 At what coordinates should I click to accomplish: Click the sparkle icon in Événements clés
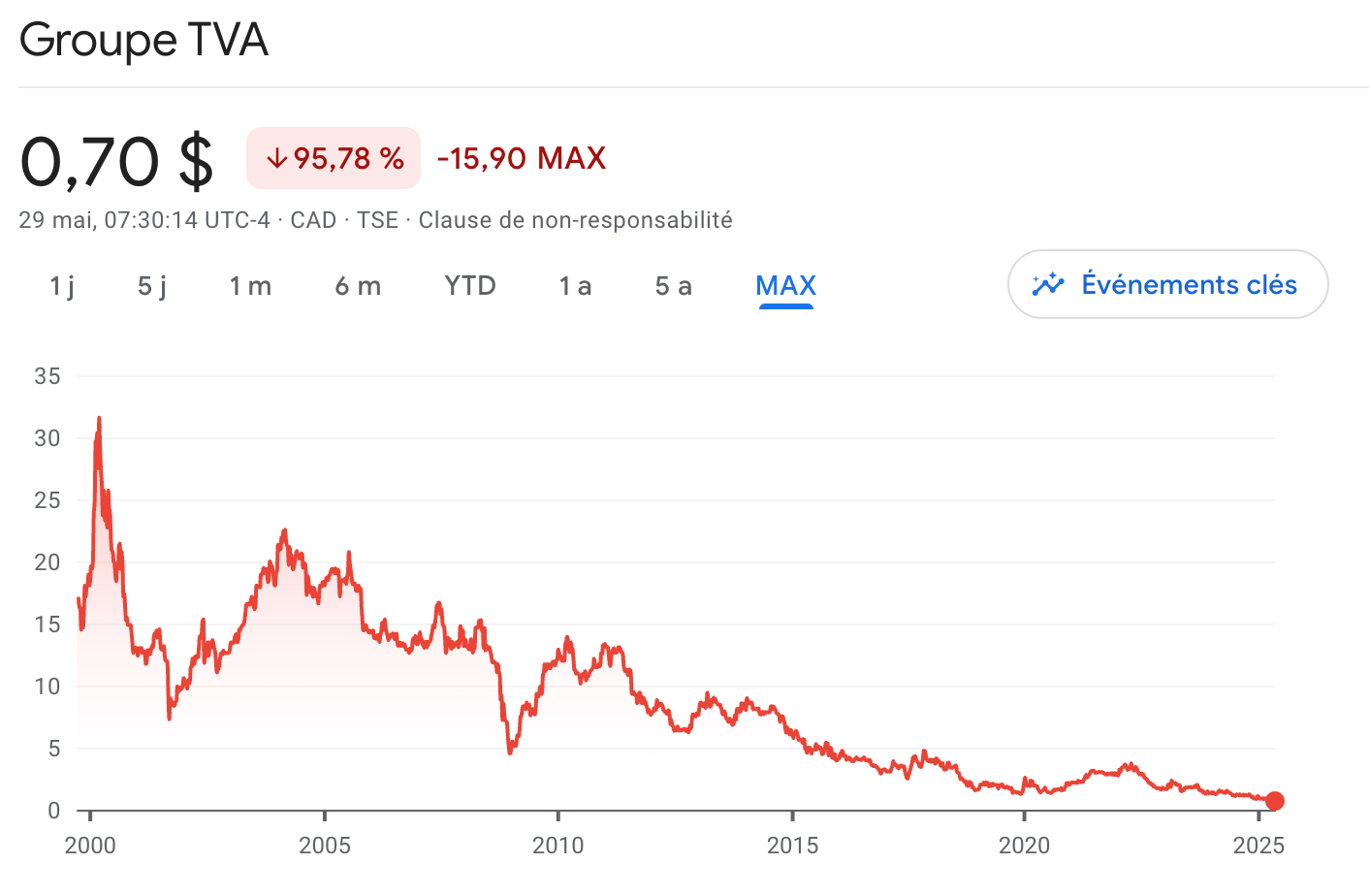(x=1048, y=284)
